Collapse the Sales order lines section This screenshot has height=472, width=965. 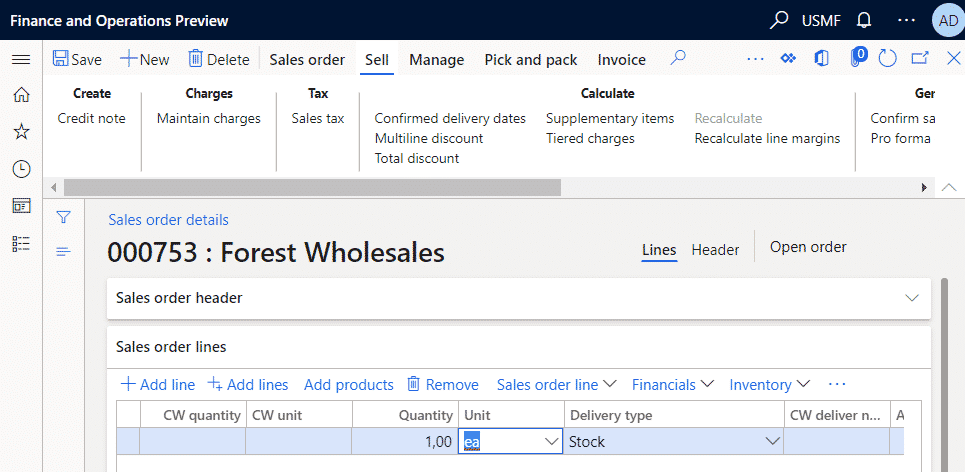coord(518,347)
